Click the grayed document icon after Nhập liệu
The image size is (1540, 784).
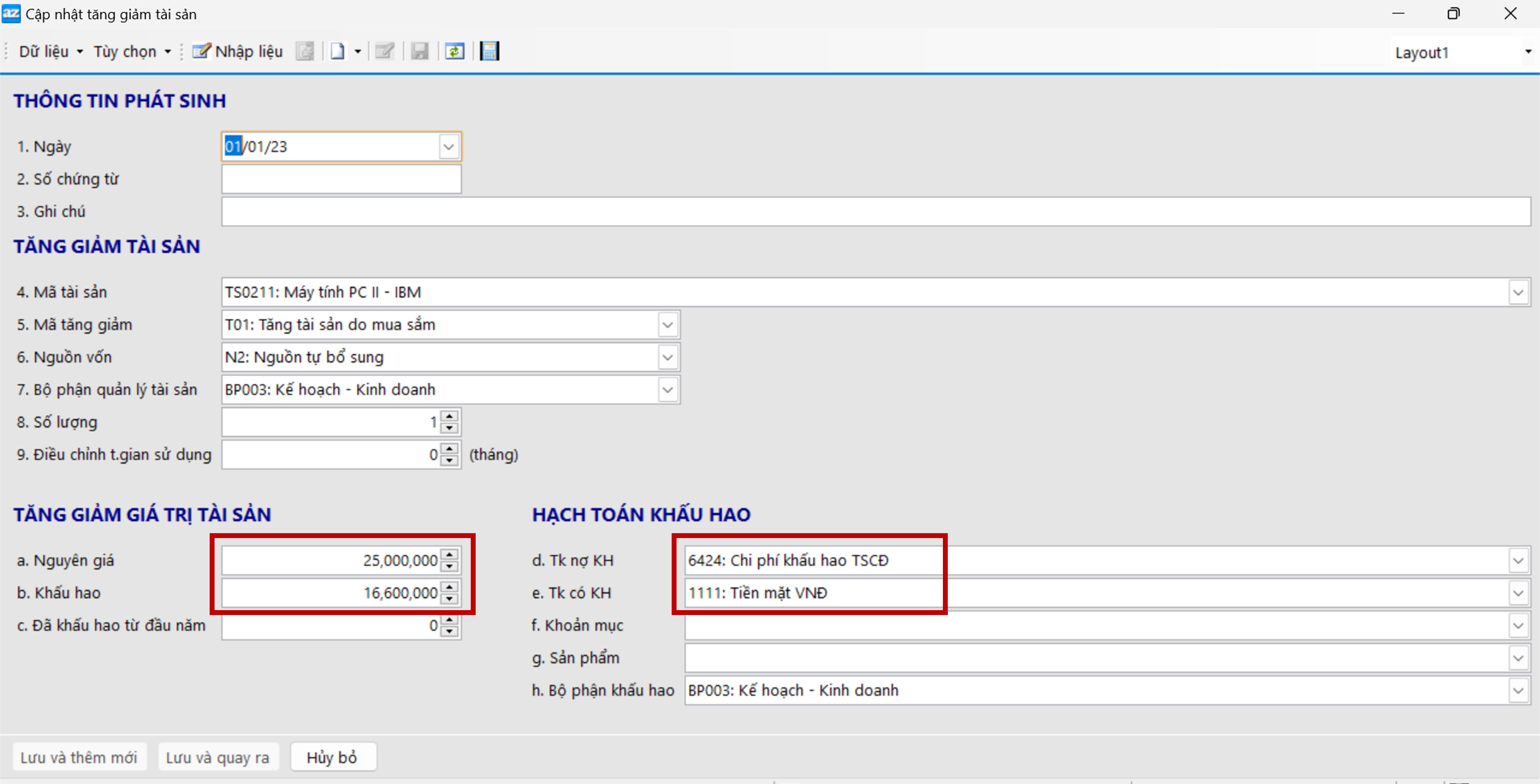point(305,51)
